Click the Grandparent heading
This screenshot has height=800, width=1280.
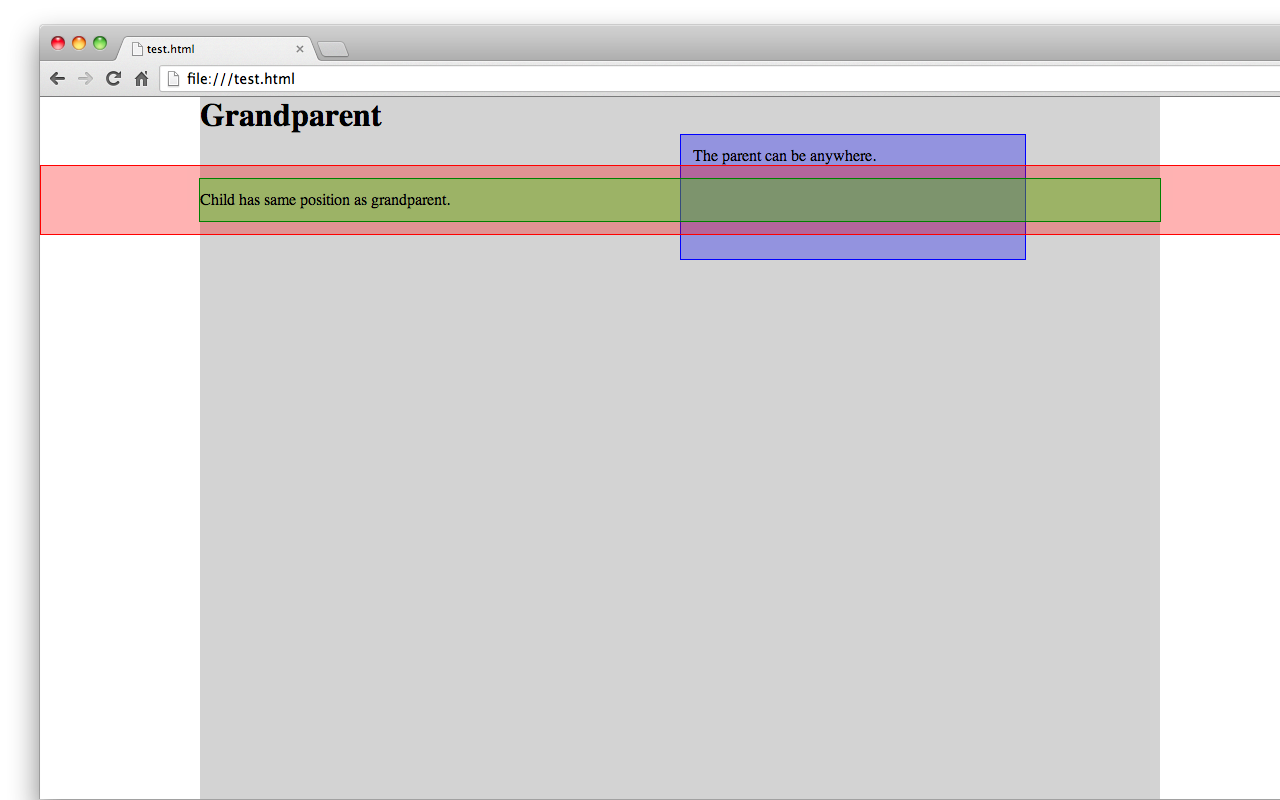[x=291, y=116]
